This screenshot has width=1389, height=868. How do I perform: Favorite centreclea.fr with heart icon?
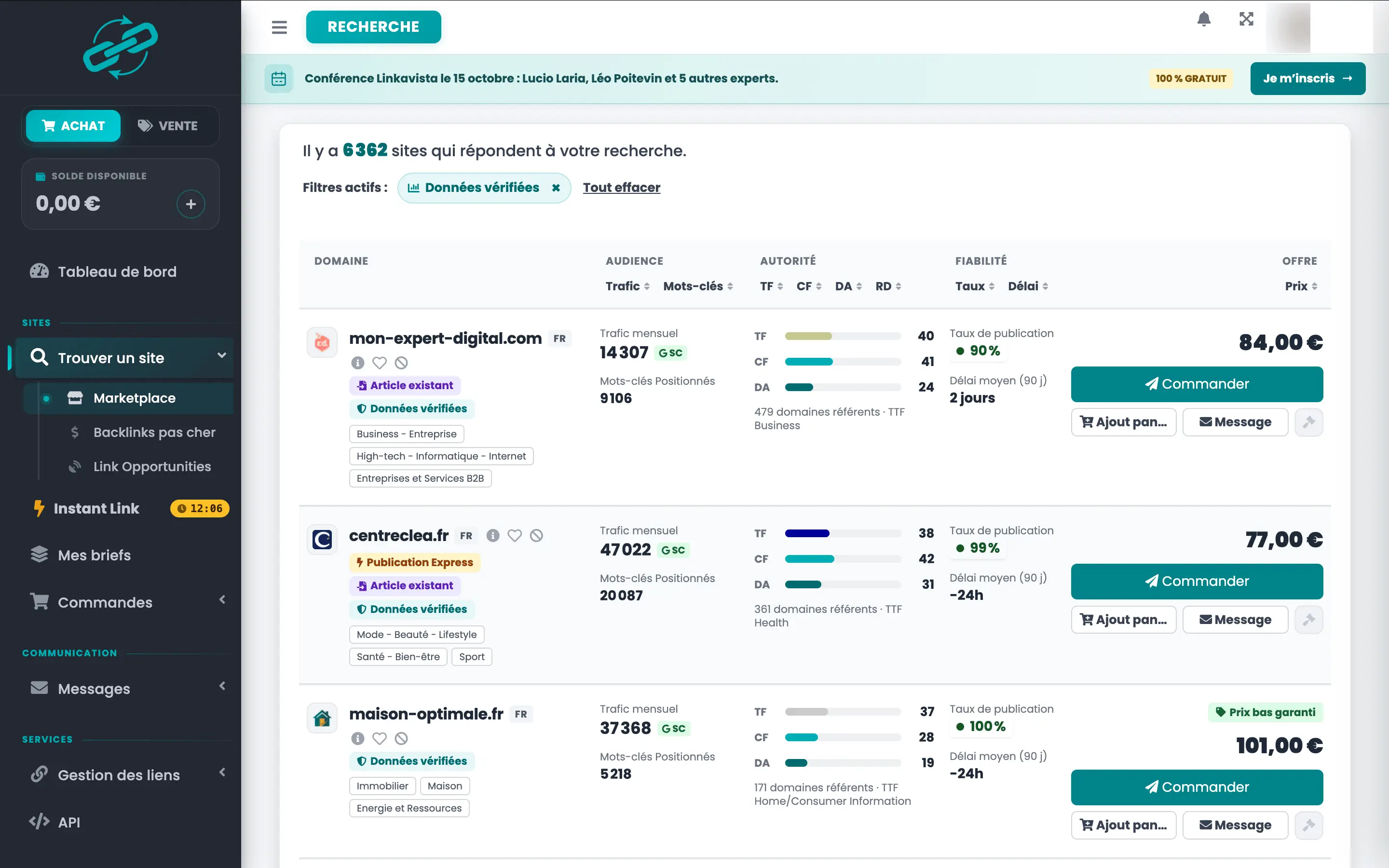(x=514, y=536)
